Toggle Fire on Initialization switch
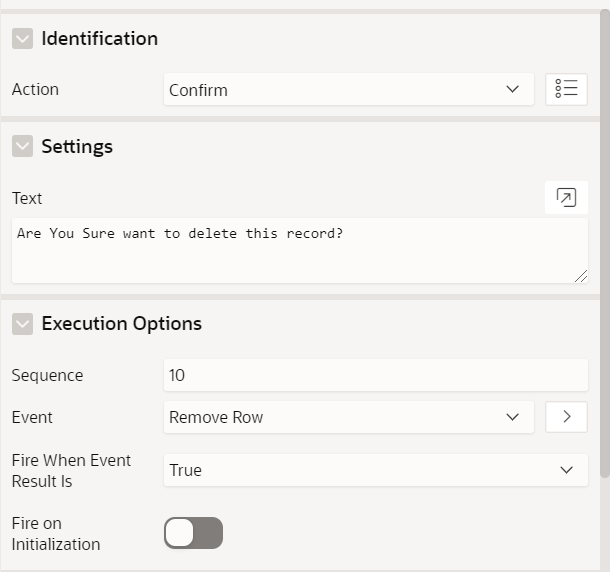 193,533
